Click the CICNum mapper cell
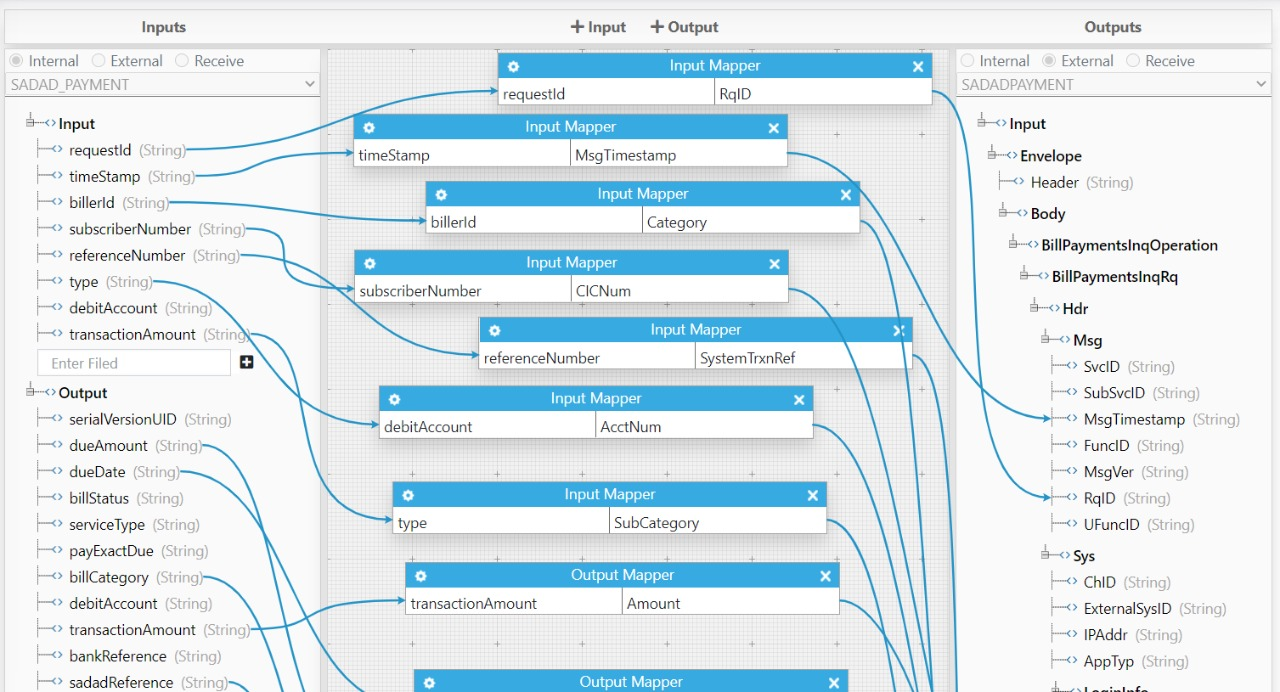 679,291
